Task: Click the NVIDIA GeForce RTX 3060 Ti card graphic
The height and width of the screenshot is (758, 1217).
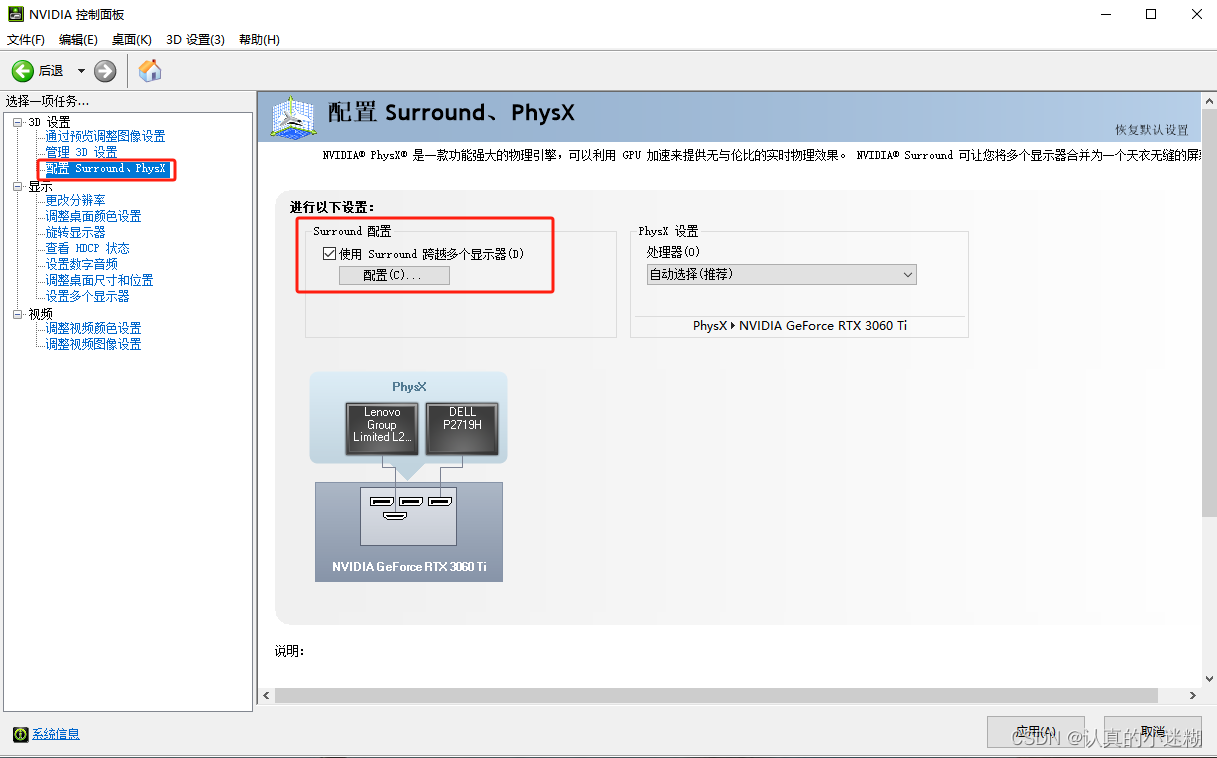Action: (x=409, y=531)
